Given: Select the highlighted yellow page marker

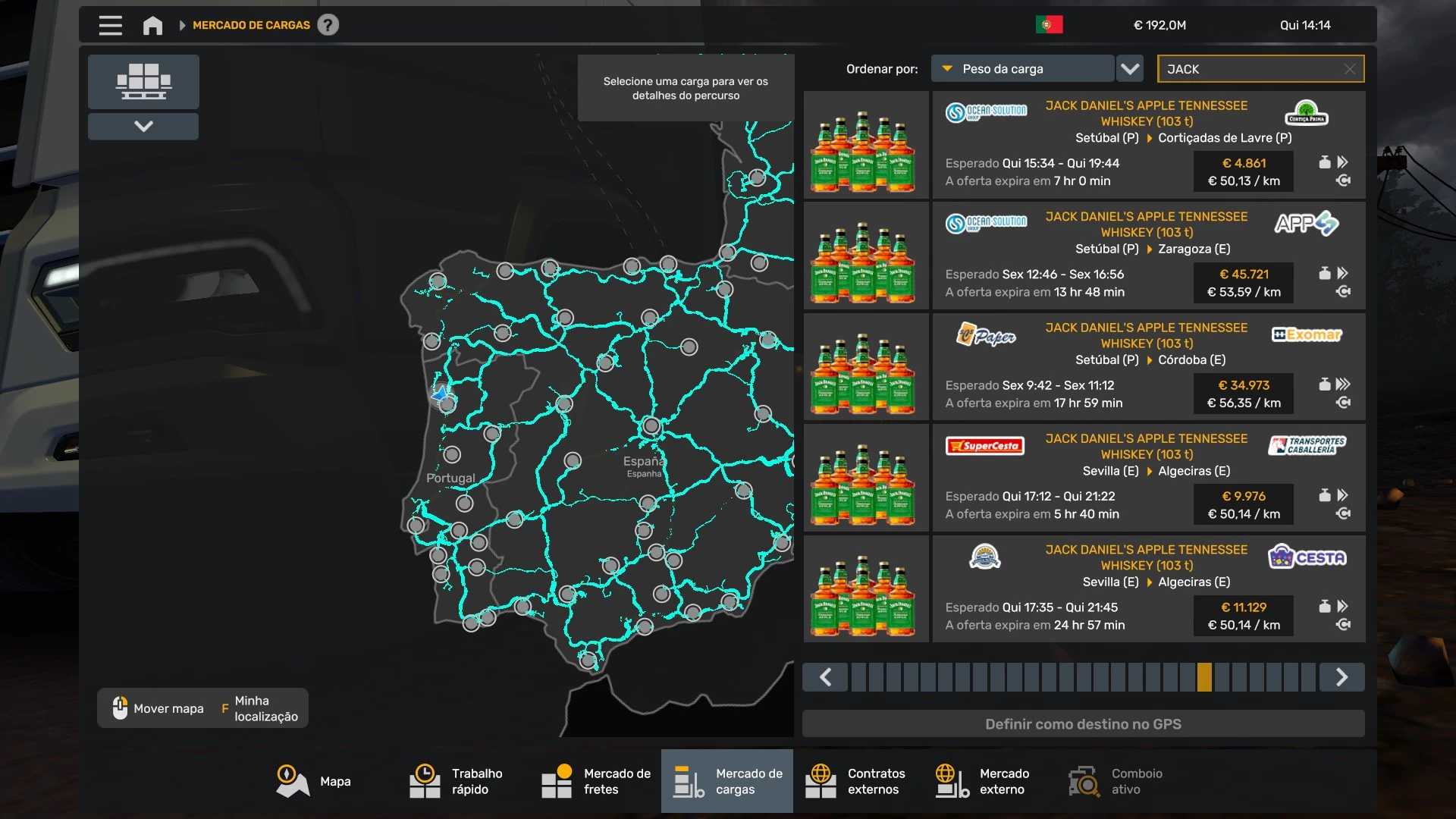Looking at the screenshot, I should (1204, 677).
